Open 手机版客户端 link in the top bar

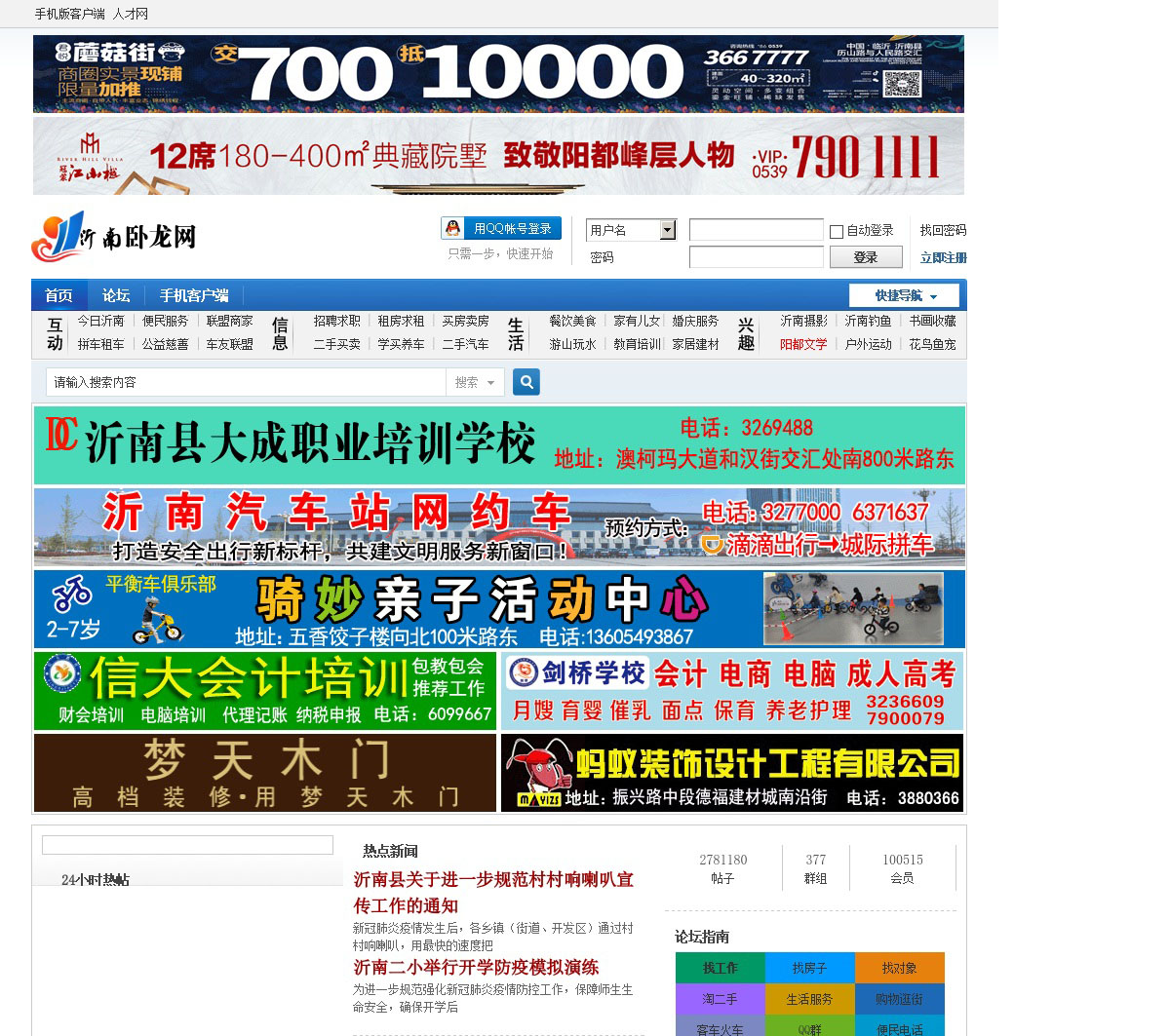coord(69,14)
